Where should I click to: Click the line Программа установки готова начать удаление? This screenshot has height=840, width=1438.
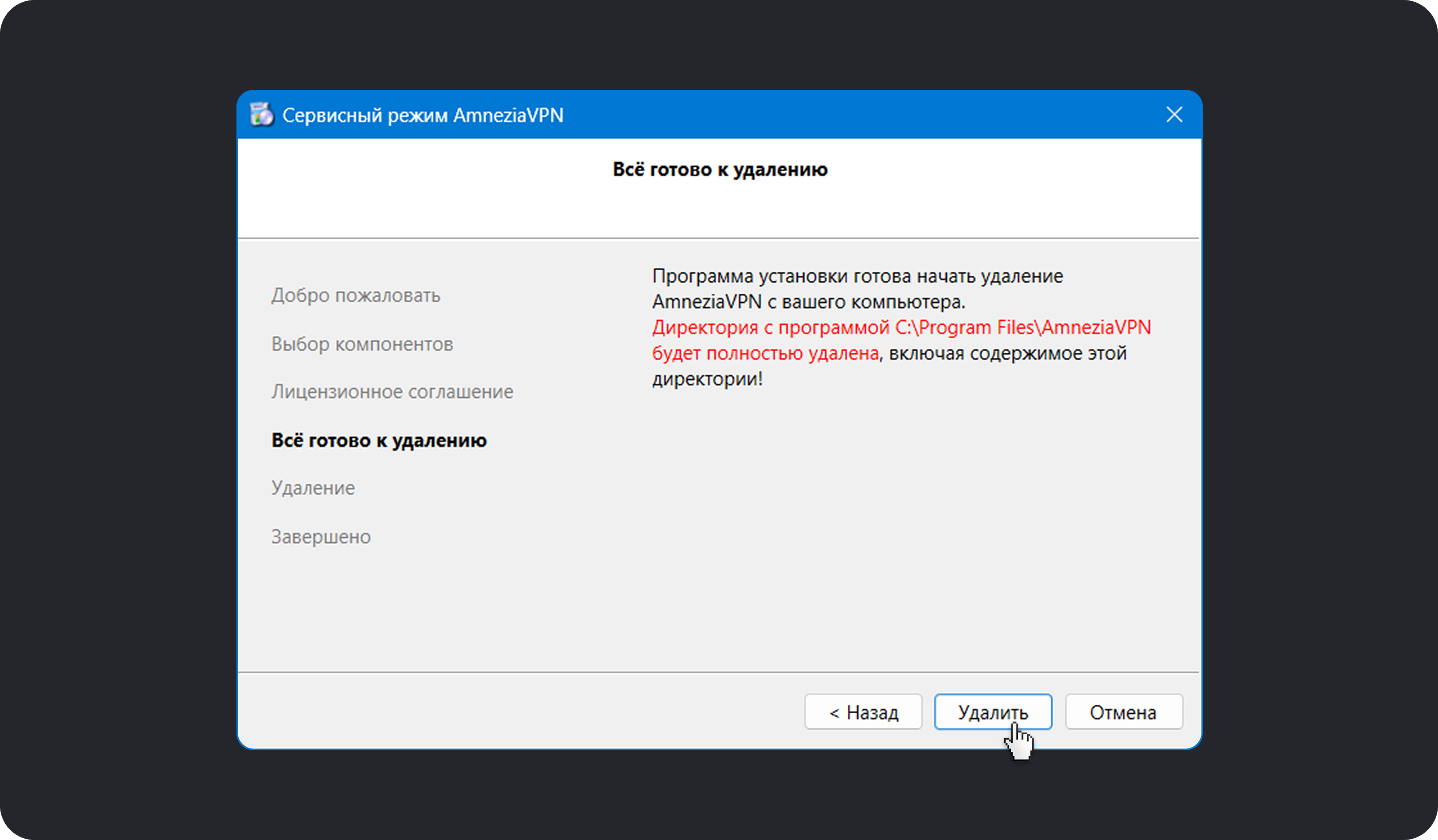[857, 276]
